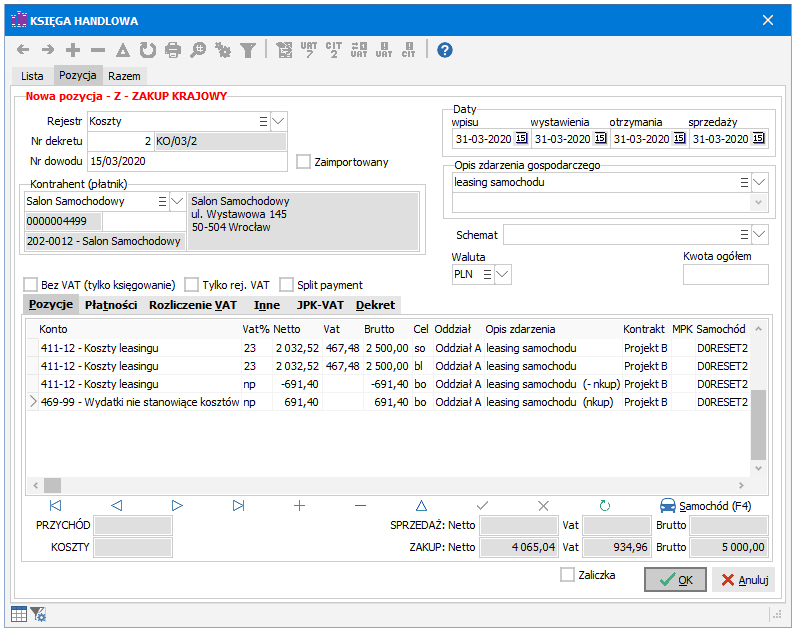Enable Bez VAT (tylko księgowanie) checkbox
The image size is (795, 632).
pos(30,285)
